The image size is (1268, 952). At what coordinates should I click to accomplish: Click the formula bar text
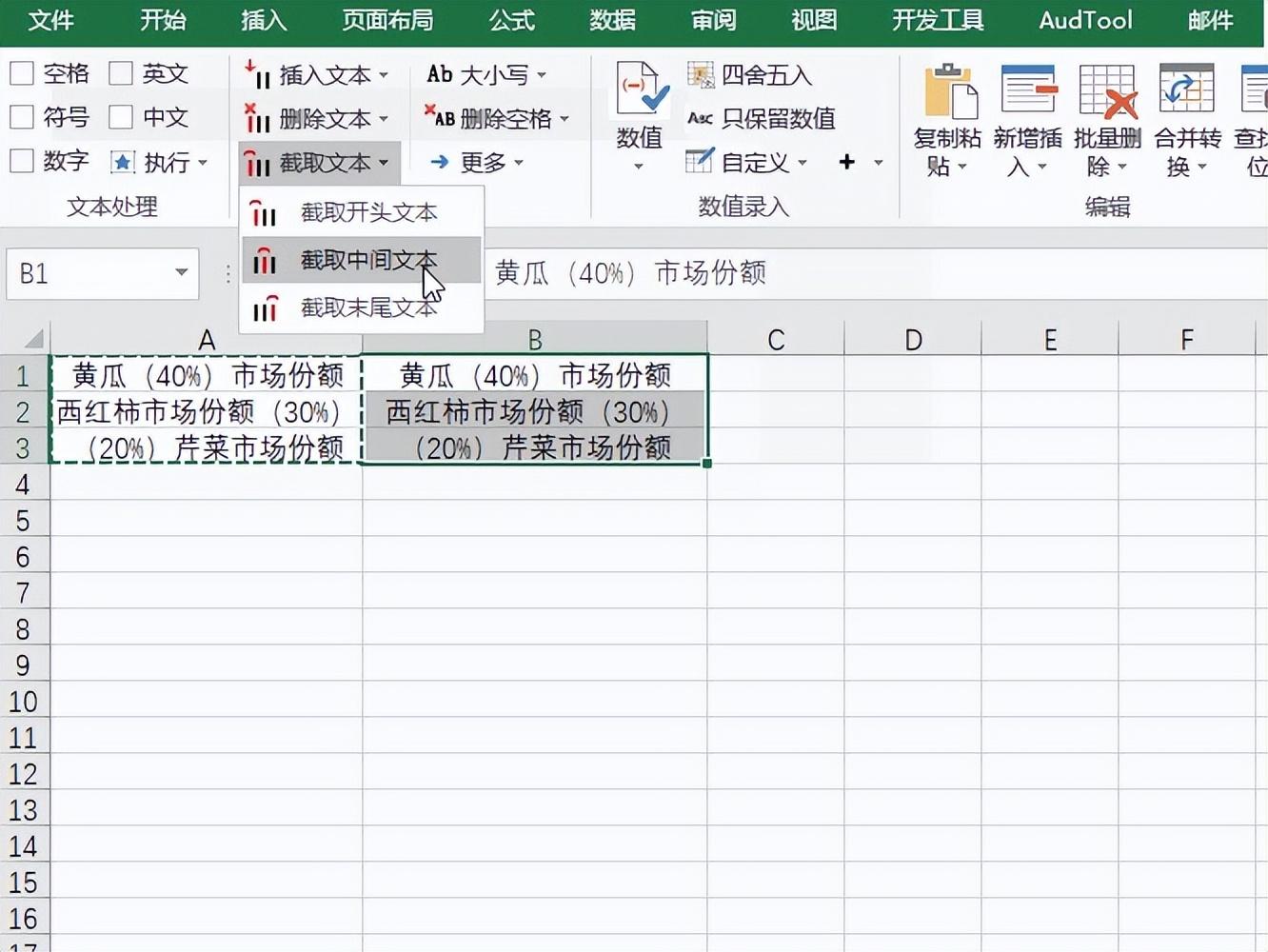tap(630, 273)
